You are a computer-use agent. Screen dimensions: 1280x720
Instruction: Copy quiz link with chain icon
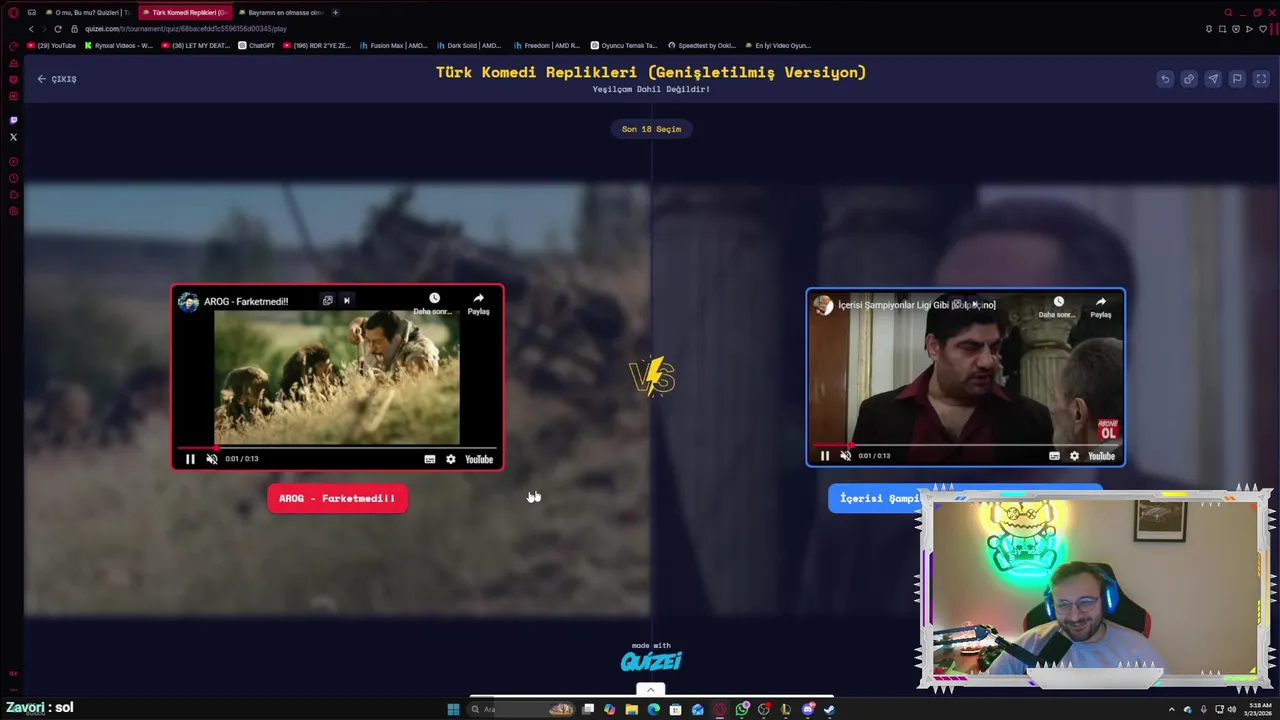(1189, 79)
